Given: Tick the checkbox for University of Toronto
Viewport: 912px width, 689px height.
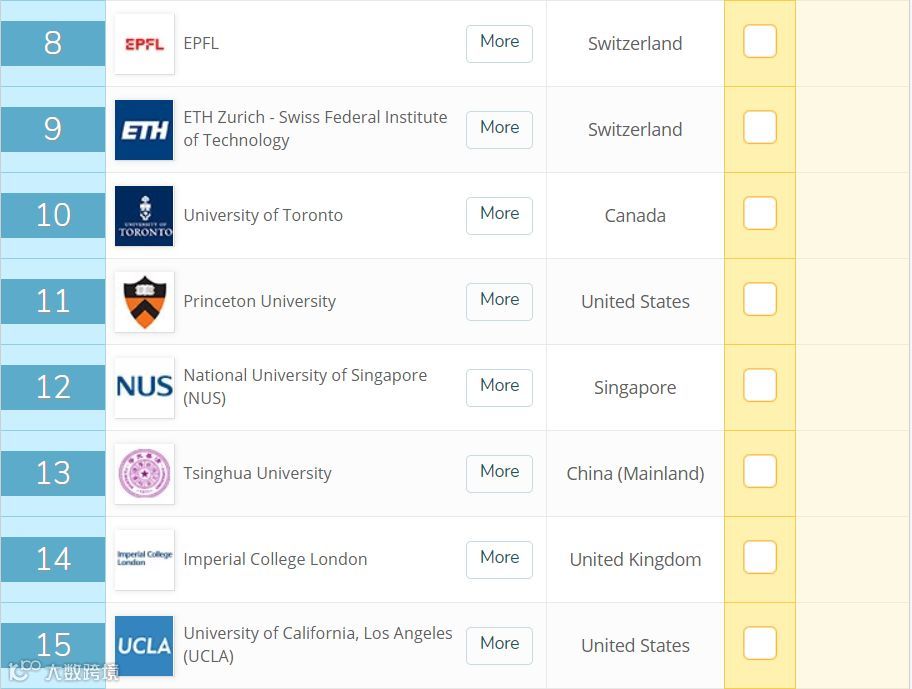Looking at the screenshot, I should click(760, 214).
